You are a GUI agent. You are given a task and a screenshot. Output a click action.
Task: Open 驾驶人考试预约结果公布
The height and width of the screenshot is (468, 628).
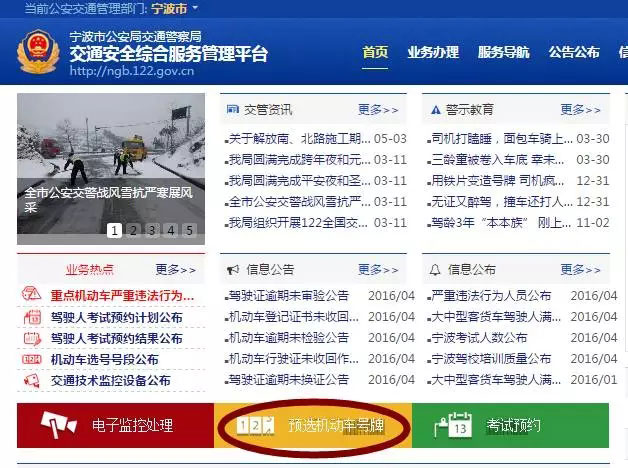117,339
